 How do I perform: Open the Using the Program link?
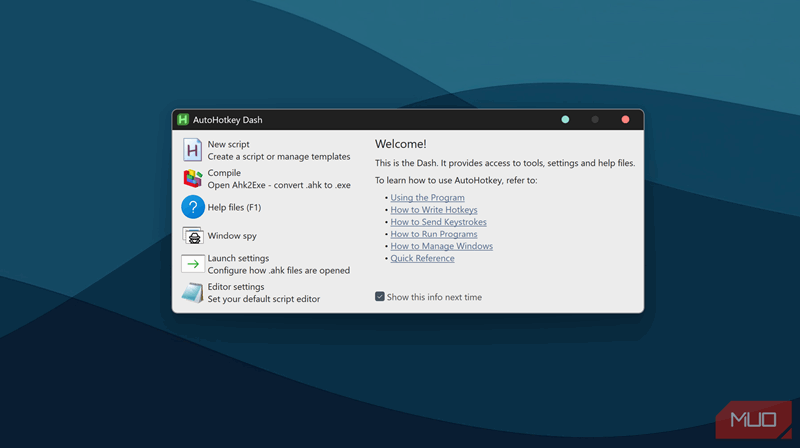[x=427, y=198]
